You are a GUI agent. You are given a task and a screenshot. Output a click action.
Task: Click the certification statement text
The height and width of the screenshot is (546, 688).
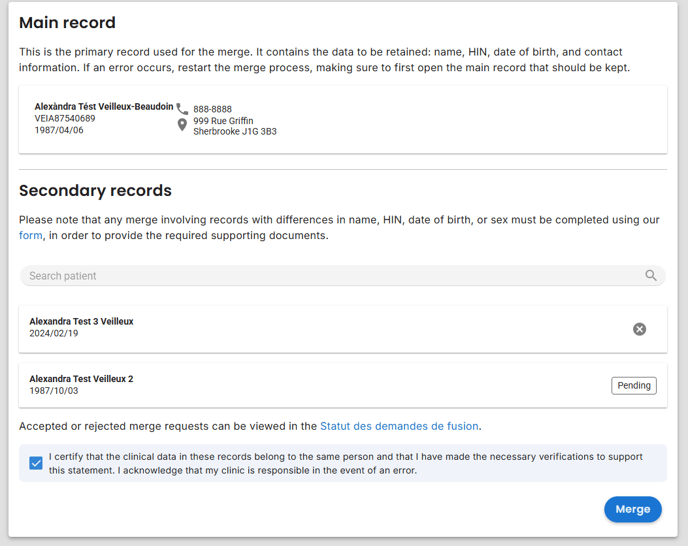coord(345,463)
